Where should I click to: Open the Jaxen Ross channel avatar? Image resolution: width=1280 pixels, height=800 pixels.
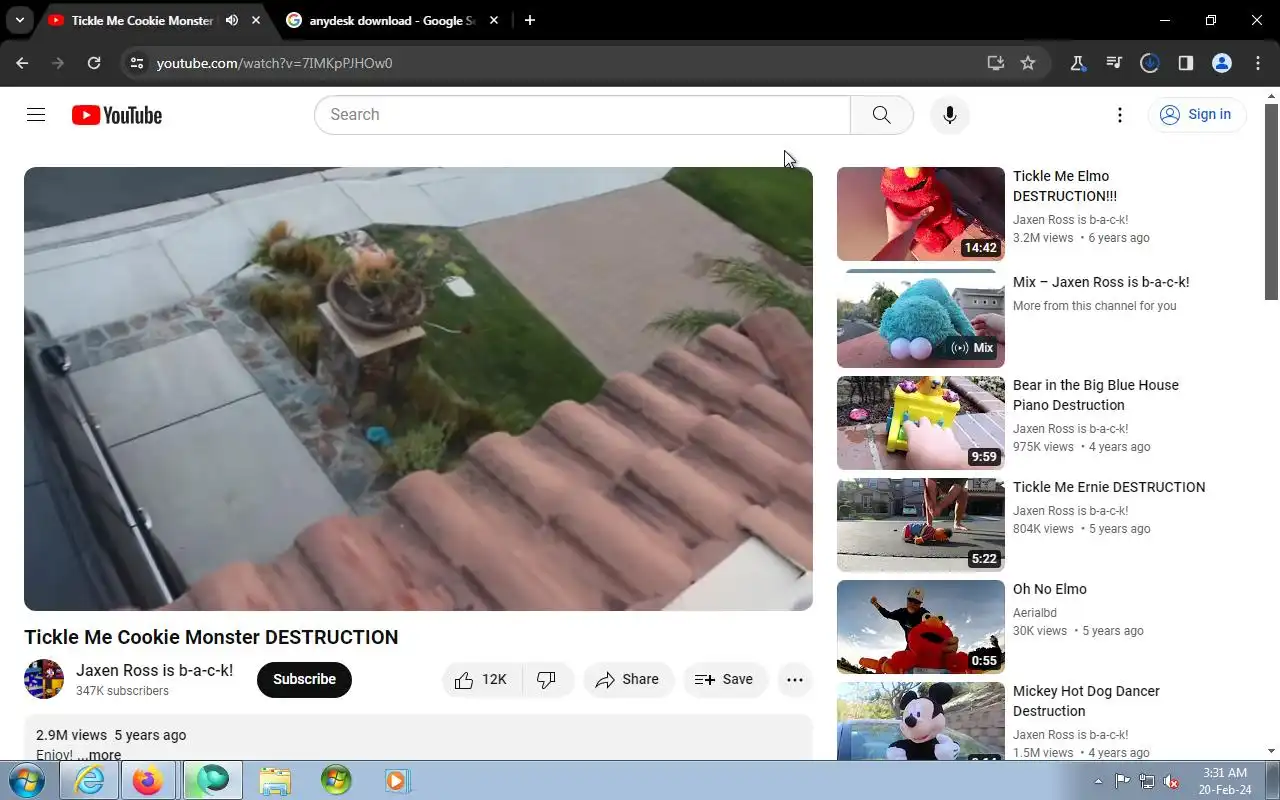tap(44, 679)
